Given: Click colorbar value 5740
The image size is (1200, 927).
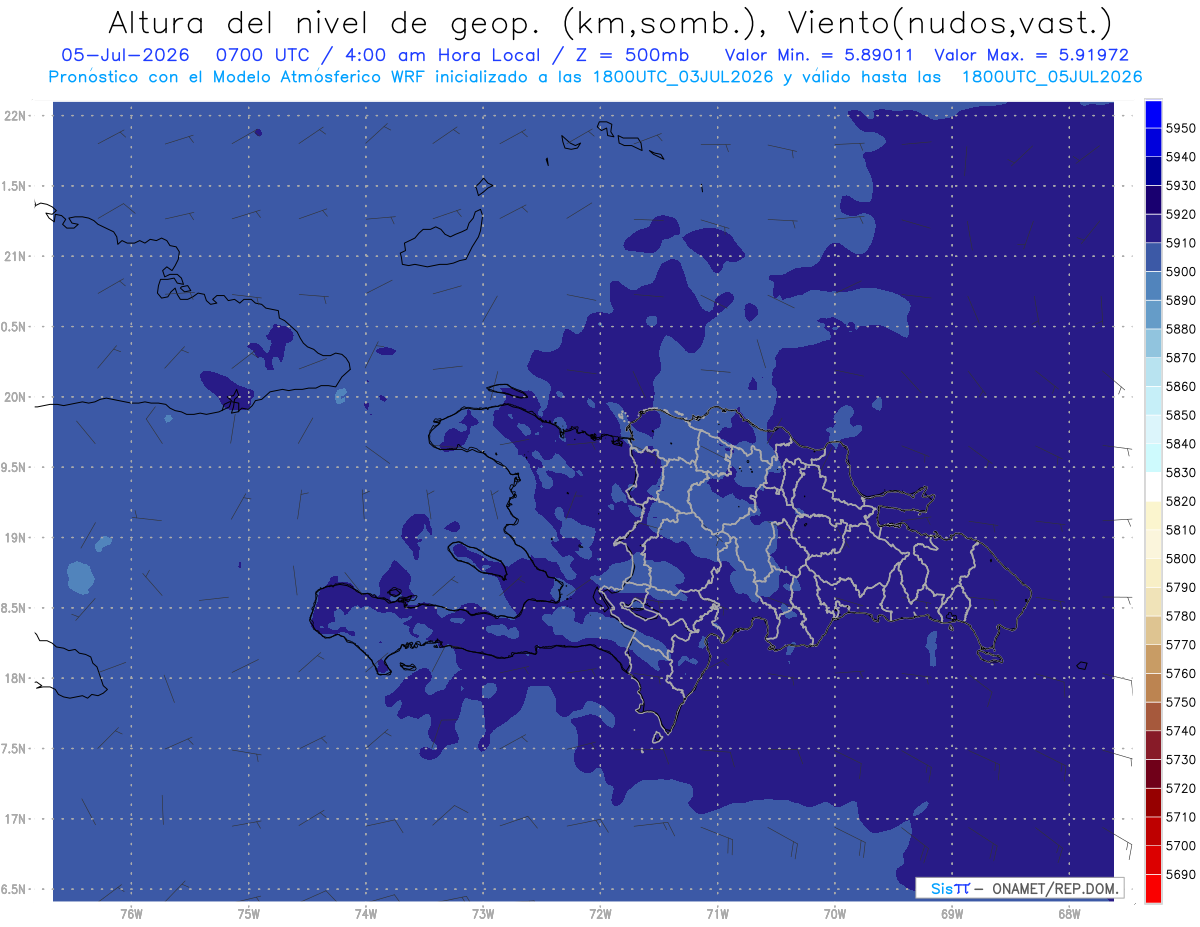Looking at the screenshot, I should pos(1180,731).
